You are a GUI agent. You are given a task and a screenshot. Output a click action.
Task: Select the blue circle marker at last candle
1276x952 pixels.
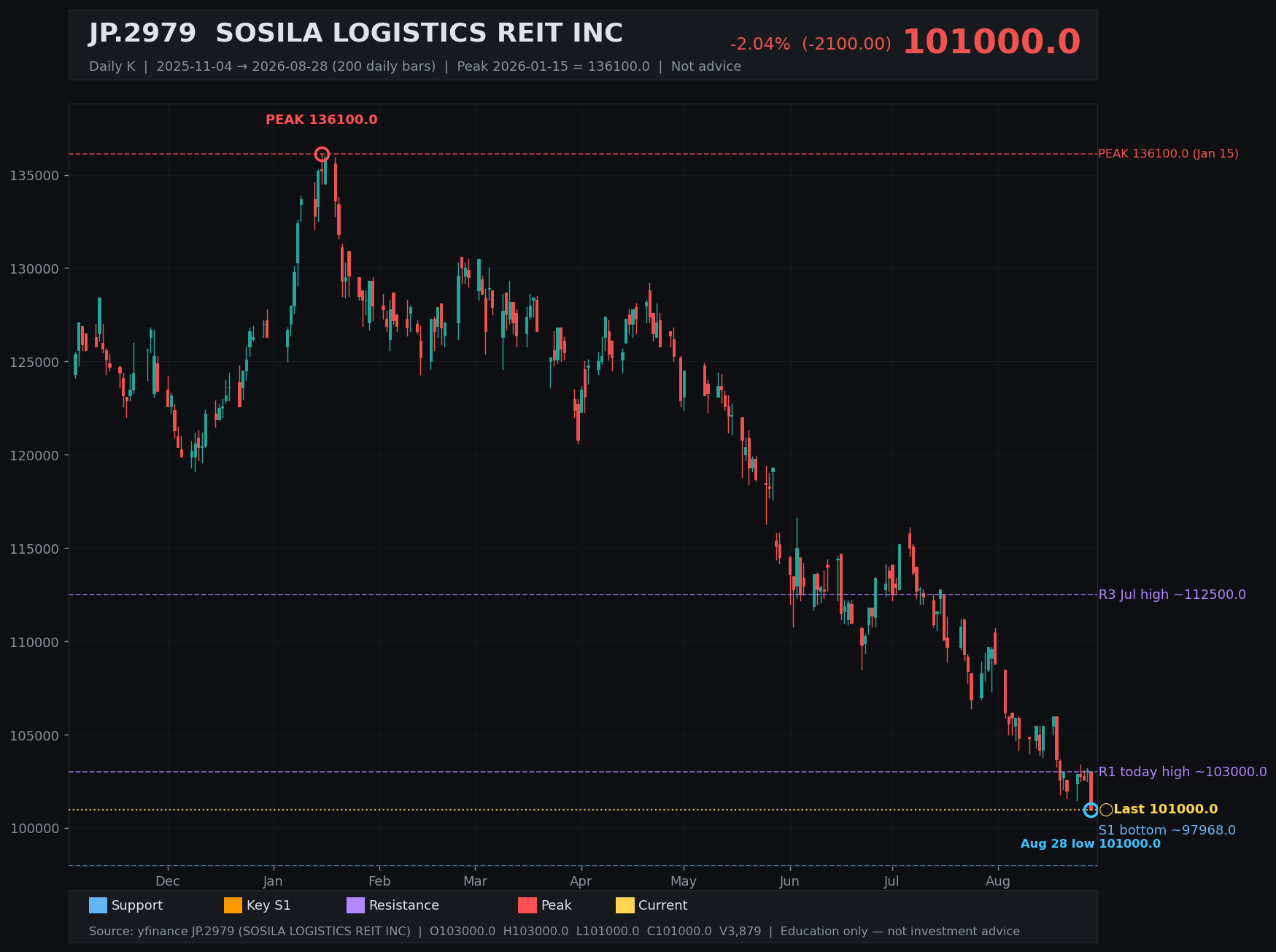click(x=1091, y=810)
